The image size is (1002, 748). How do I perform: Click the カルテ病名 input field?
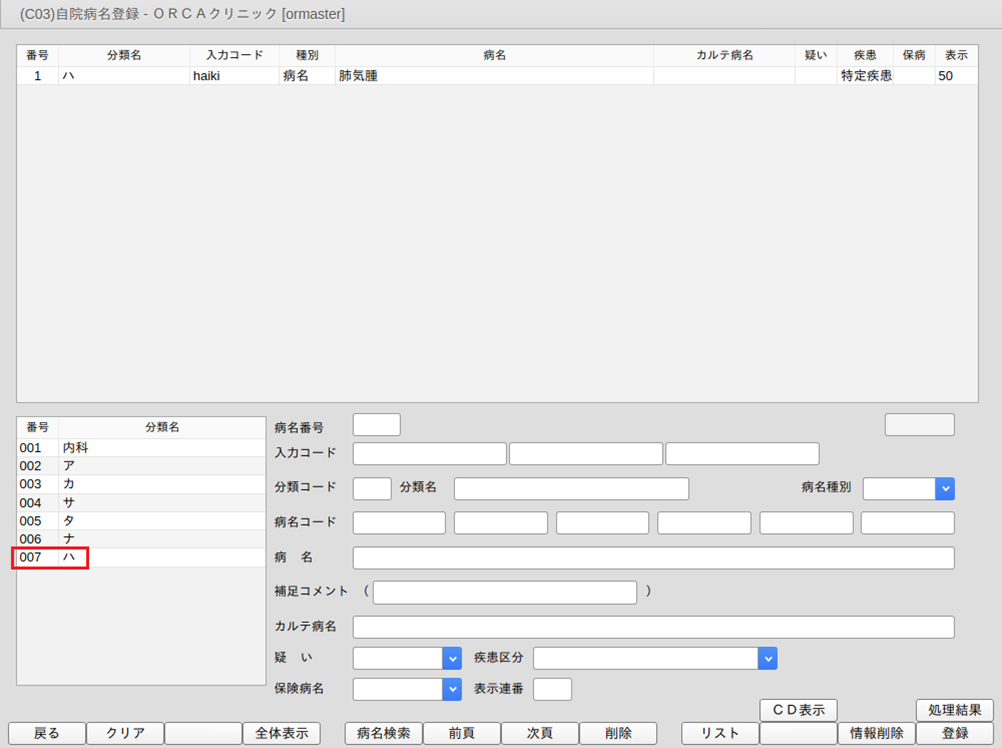653,627
